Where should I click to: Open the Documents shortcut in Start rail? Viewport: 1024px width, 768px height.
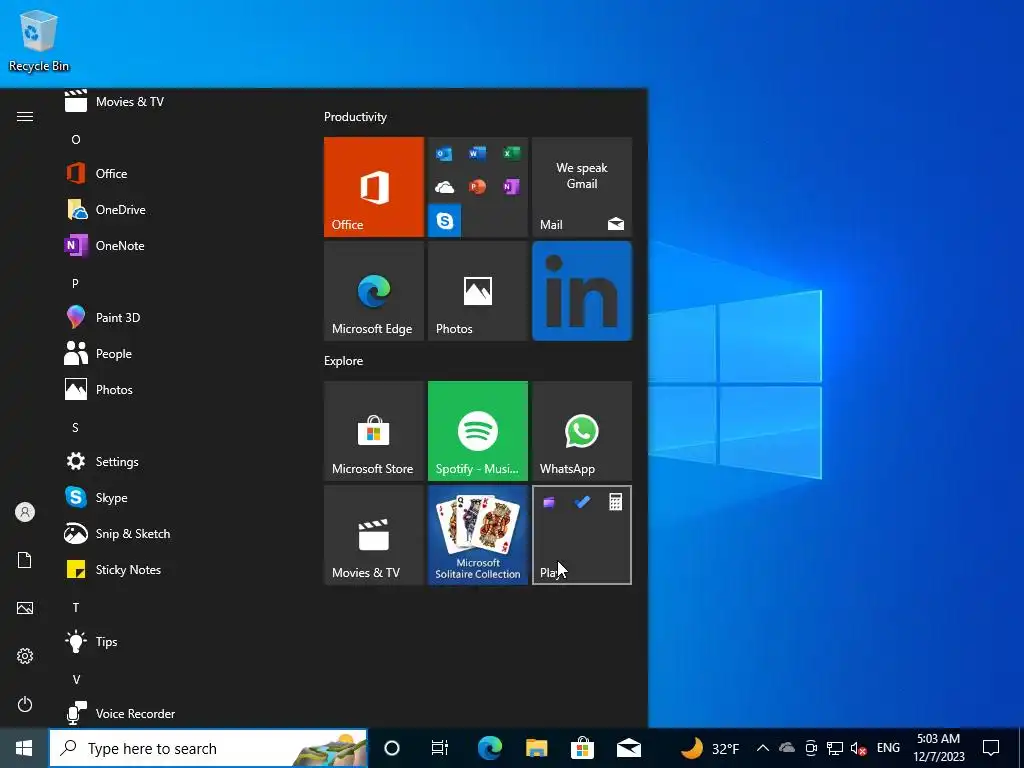[x=25, y=560]
